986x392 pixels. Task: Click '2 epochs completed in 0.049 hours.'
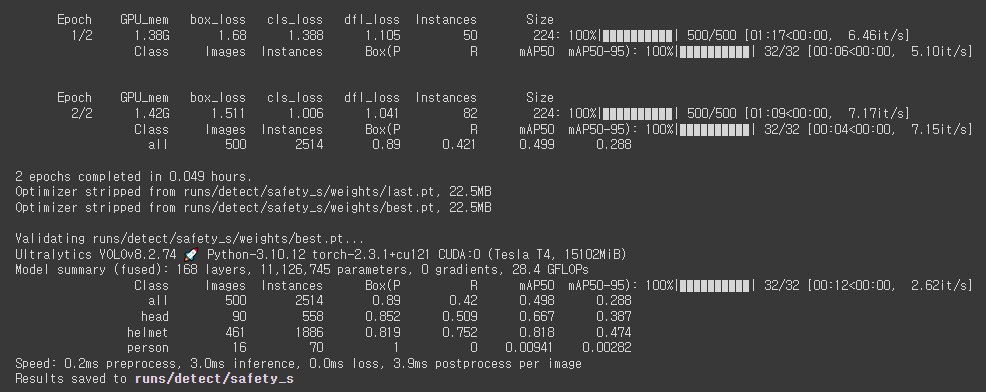(134, 176)
